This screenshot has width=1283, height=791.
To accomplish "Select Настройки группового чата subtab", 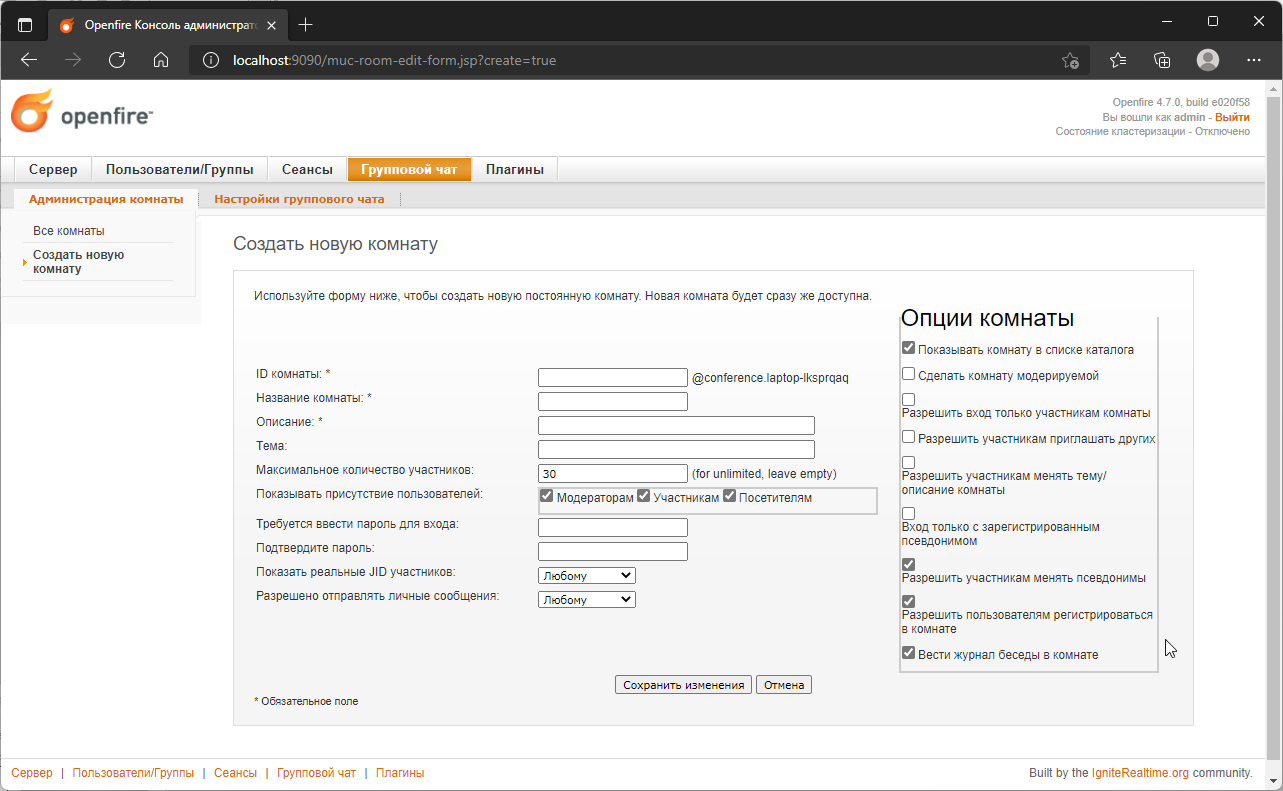I will [299, 199].
